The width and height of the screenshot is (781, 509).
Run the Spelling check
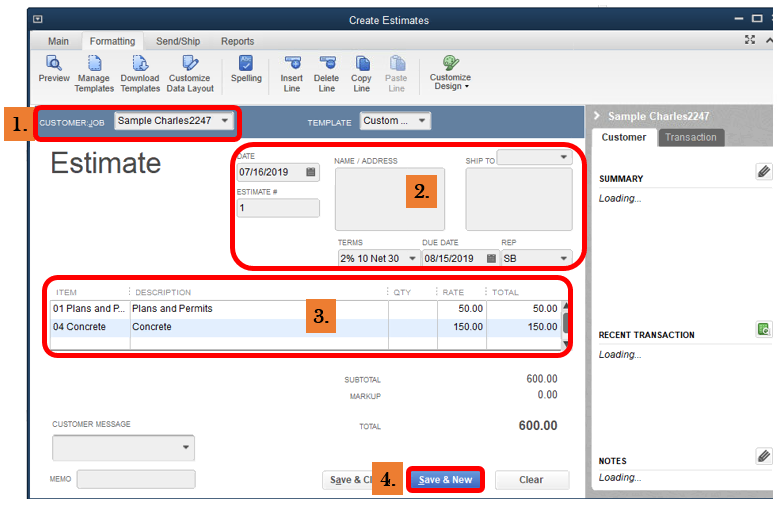[246, 69]
